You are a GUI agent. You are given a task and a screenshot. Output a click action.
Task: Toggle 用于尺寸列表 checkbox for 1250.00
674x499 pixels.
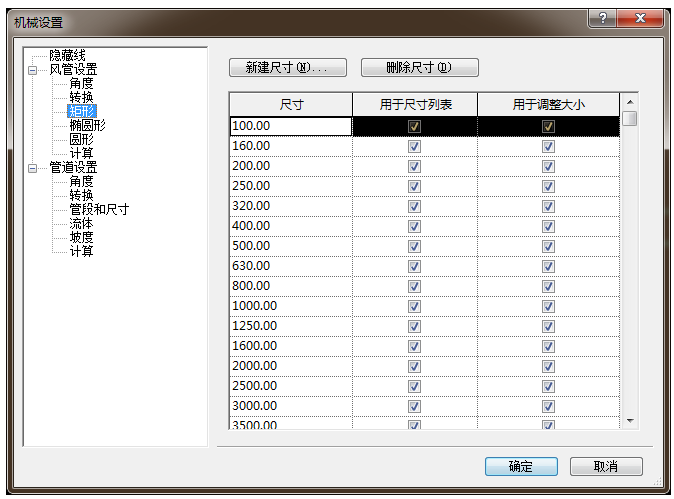(414, 326)
